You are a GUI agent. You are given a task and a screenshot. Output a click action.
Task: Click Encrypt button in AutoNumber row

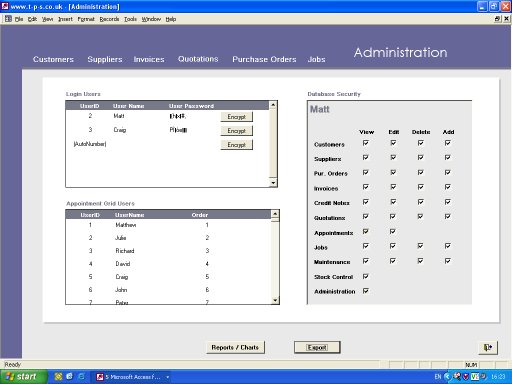pos(237,145)
